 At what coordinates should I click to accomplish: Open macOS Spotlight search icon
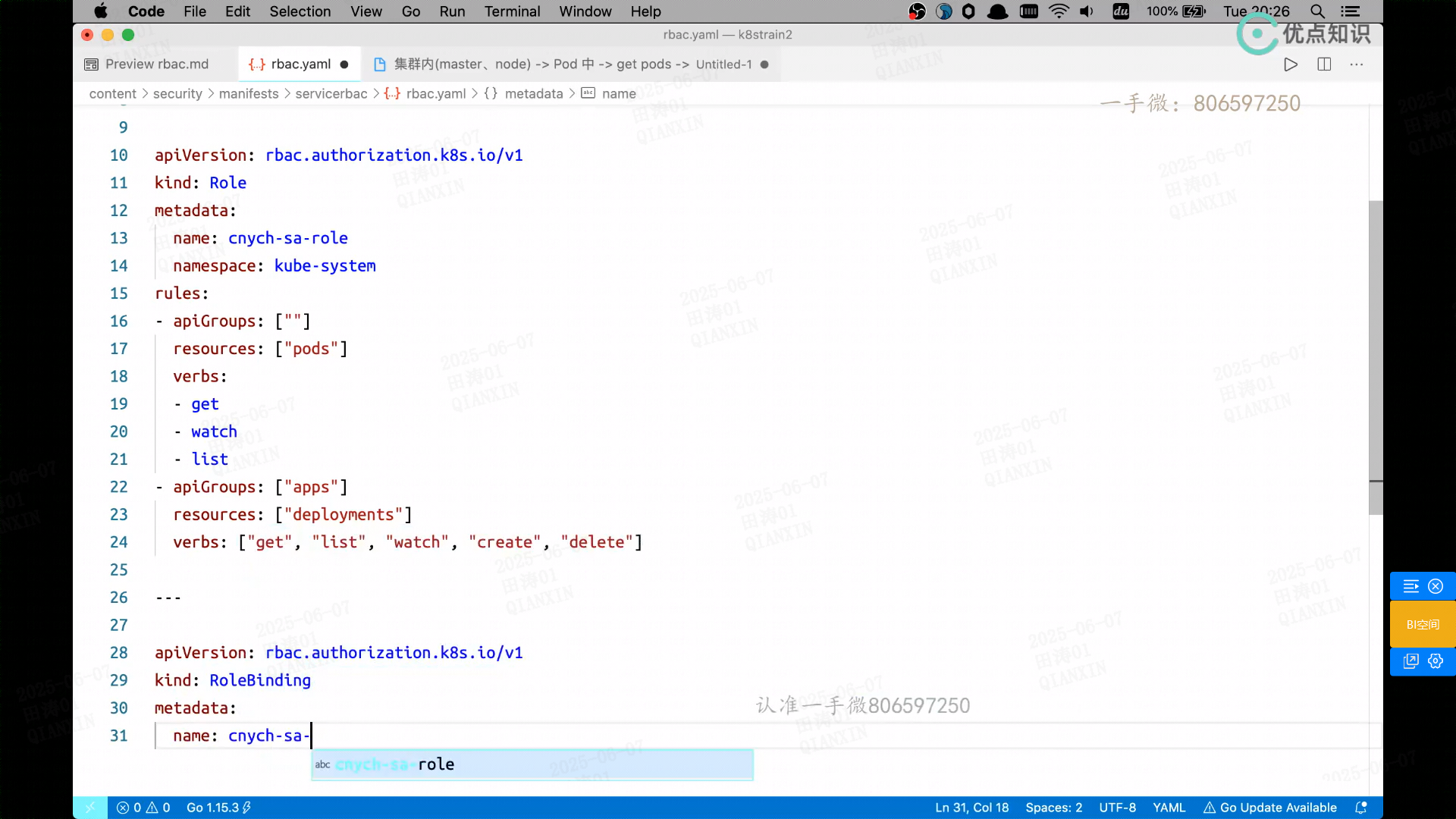[x=1318, y=11]
